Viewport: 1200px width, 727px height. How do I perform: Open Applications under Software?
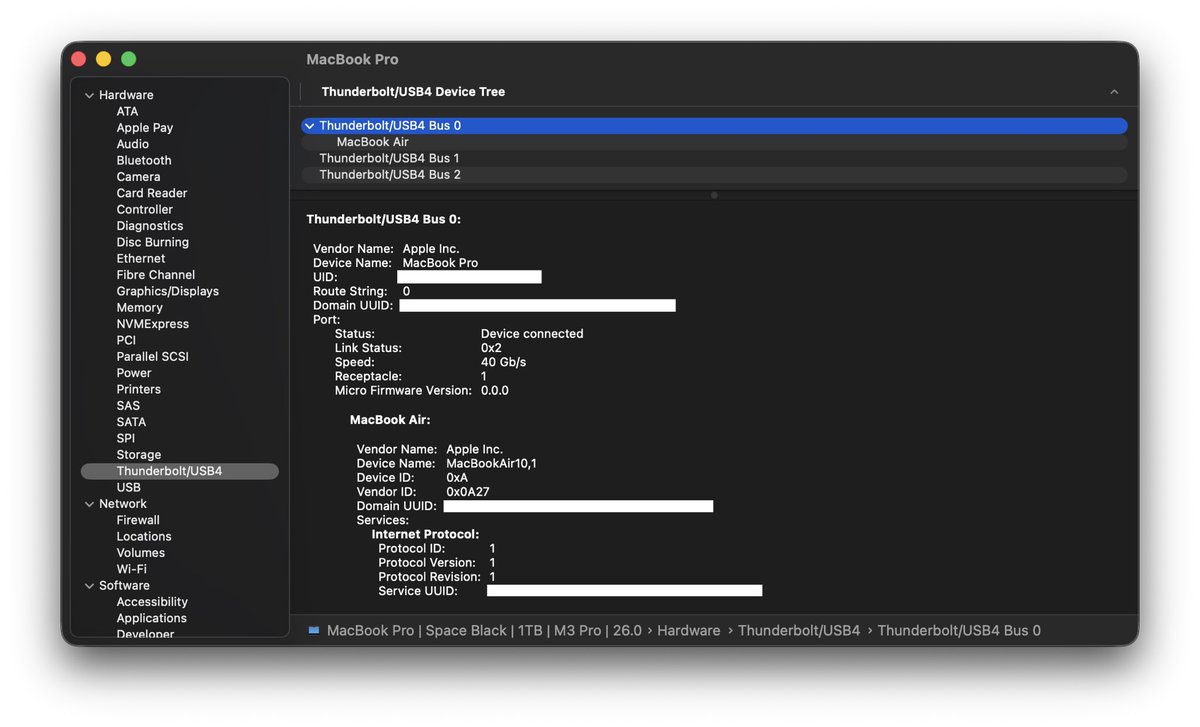coord(152,618)
